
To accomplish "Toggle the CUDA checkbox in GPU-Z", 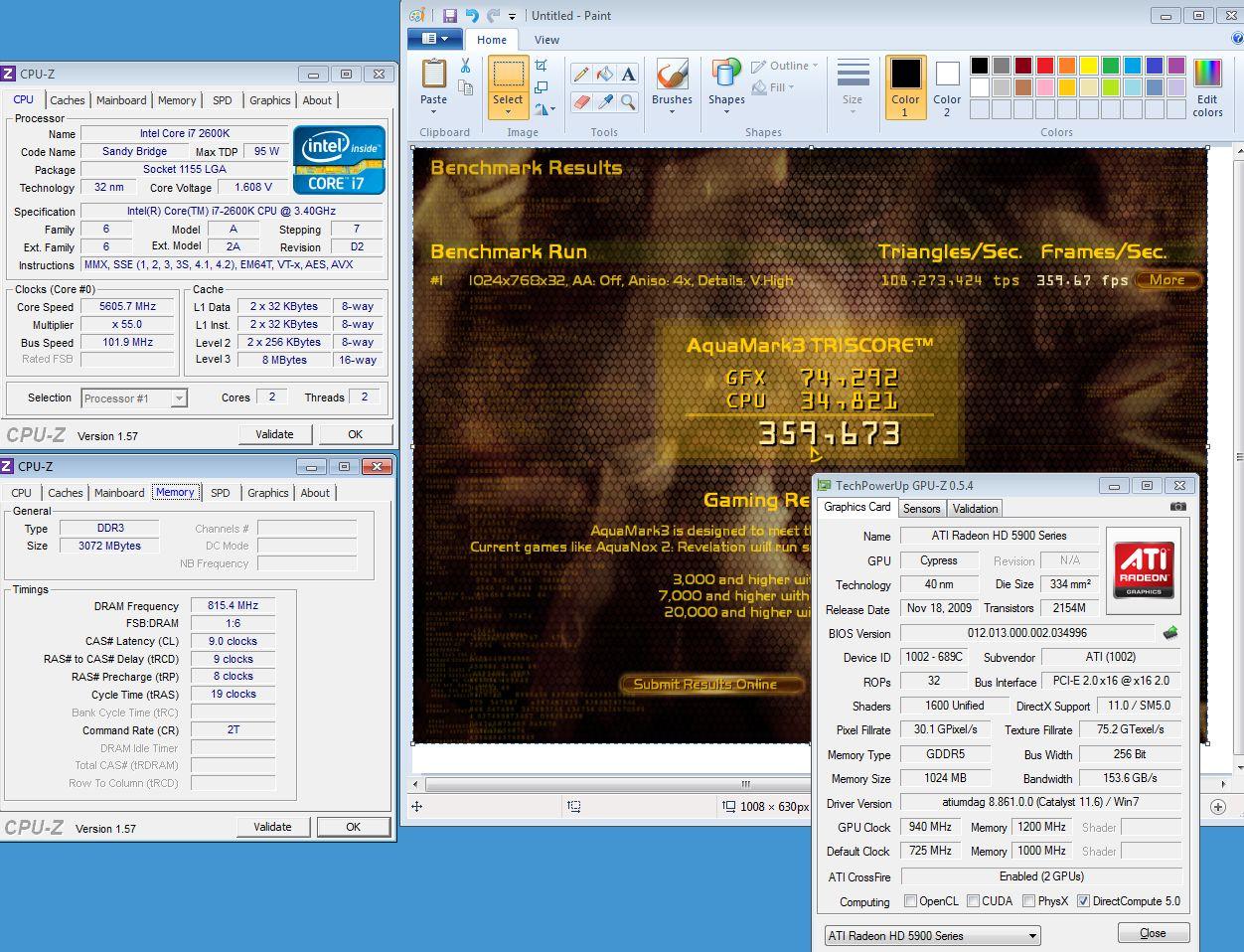I will [973, 901].
